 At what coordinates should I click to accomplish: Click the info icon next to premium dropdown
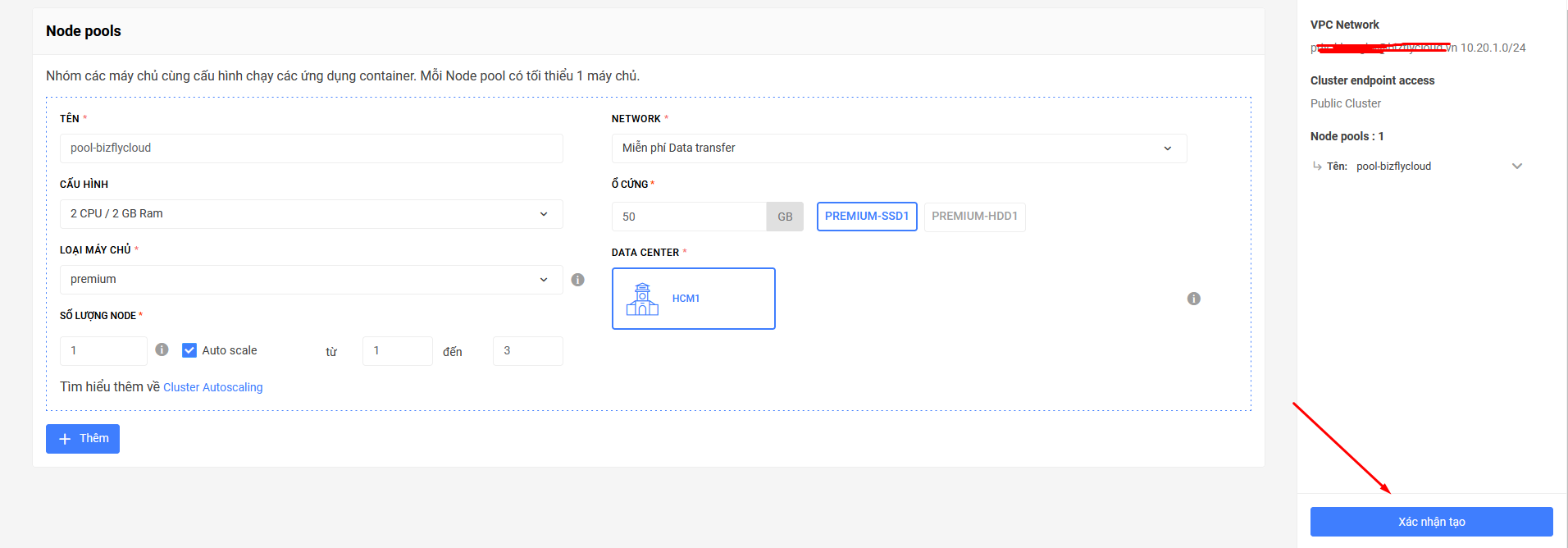[x=577, y=280]
